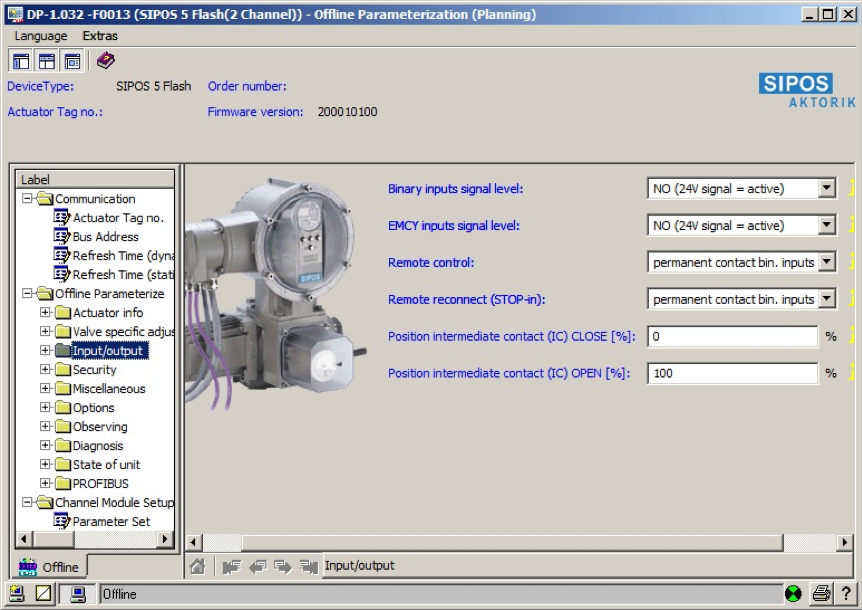
Task: Go forward using the right arrow icon
Action: (283, 566)
